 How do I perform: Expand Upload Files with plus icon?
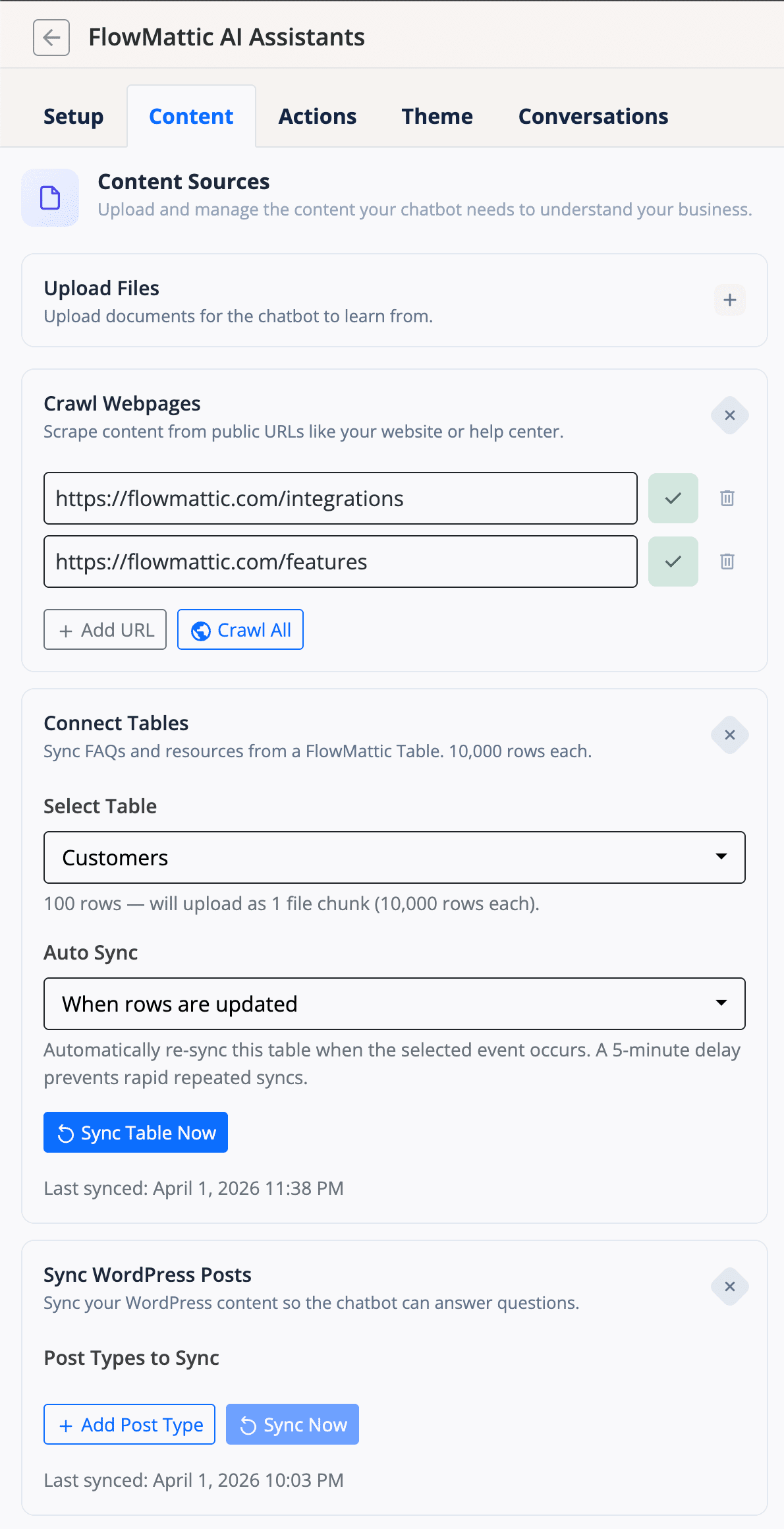(x=729, y=300)
